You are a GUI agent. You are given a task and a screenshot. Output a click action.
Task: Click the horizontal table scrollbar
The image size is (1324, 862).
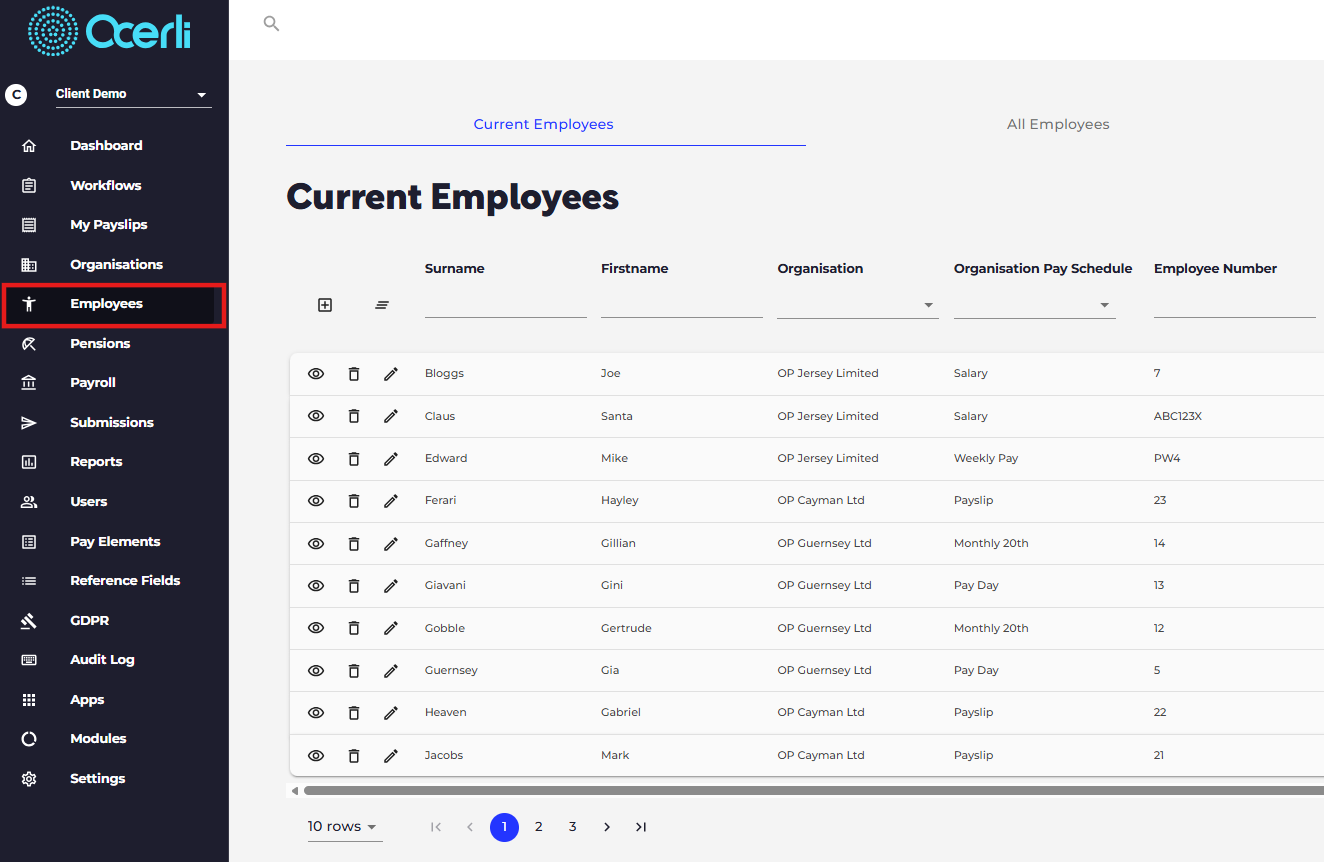(813, 790)
